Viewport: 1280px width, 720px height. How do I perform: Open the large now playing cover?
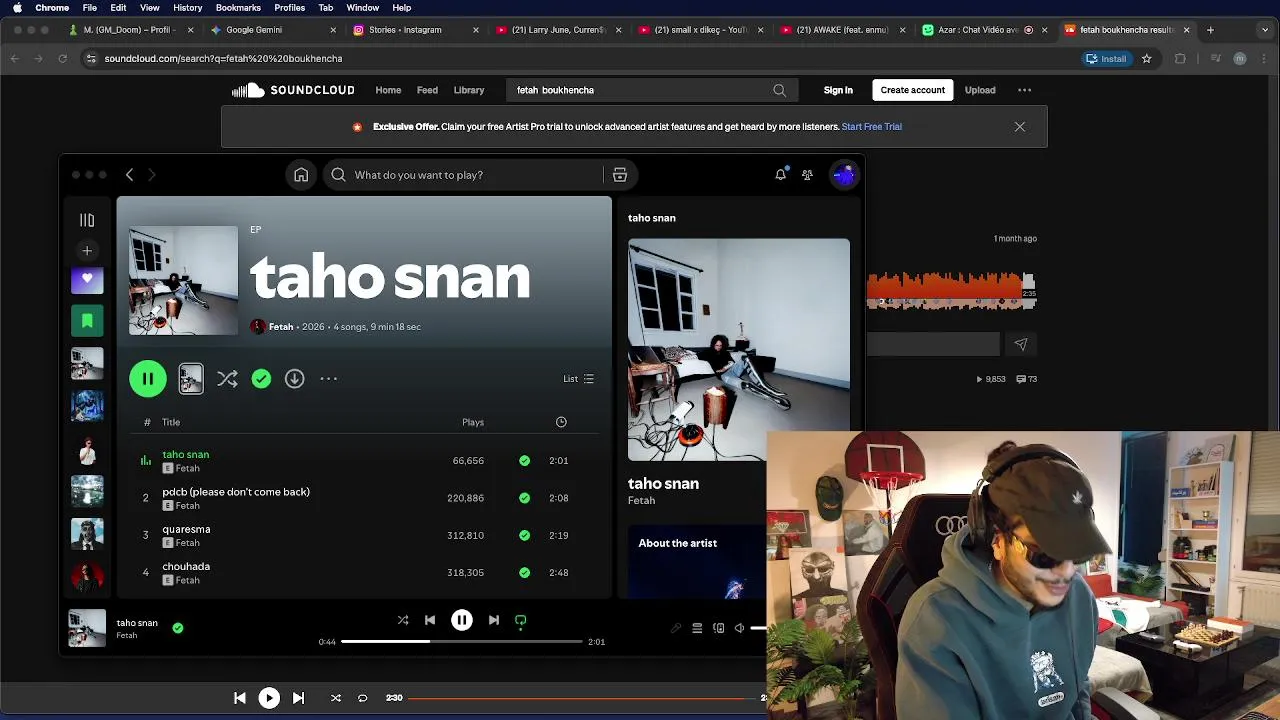(x=739, y=350)
